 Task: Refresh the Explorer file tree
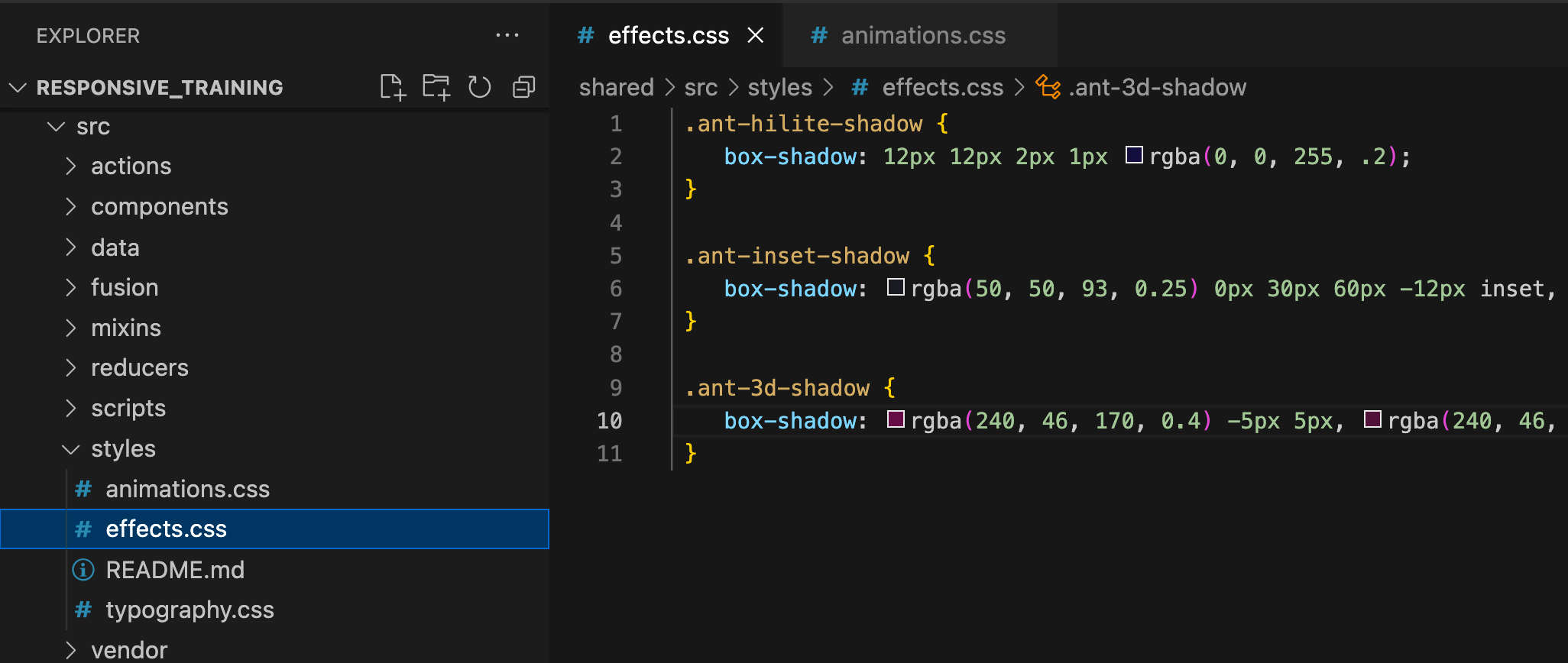(479, 87)
